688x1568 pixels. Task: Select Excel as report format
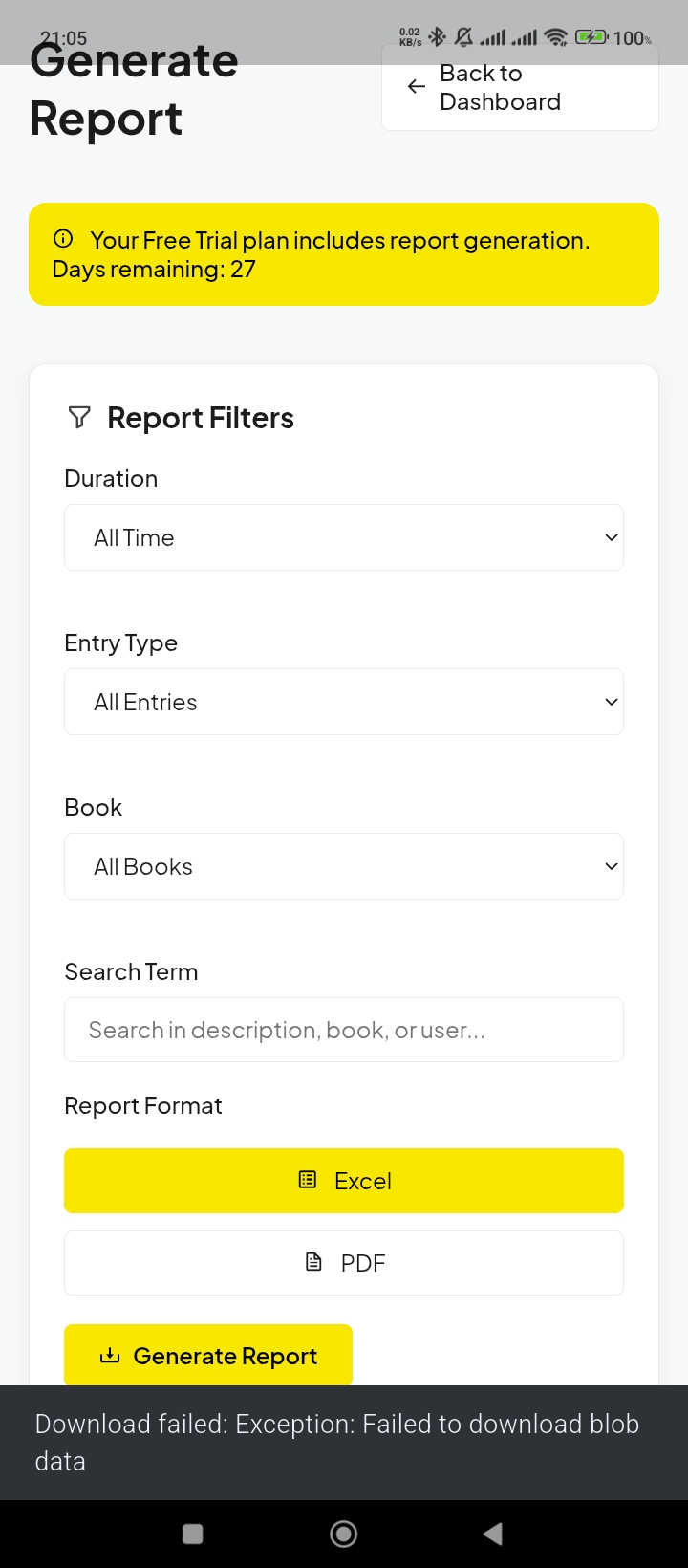(344, 1181)
